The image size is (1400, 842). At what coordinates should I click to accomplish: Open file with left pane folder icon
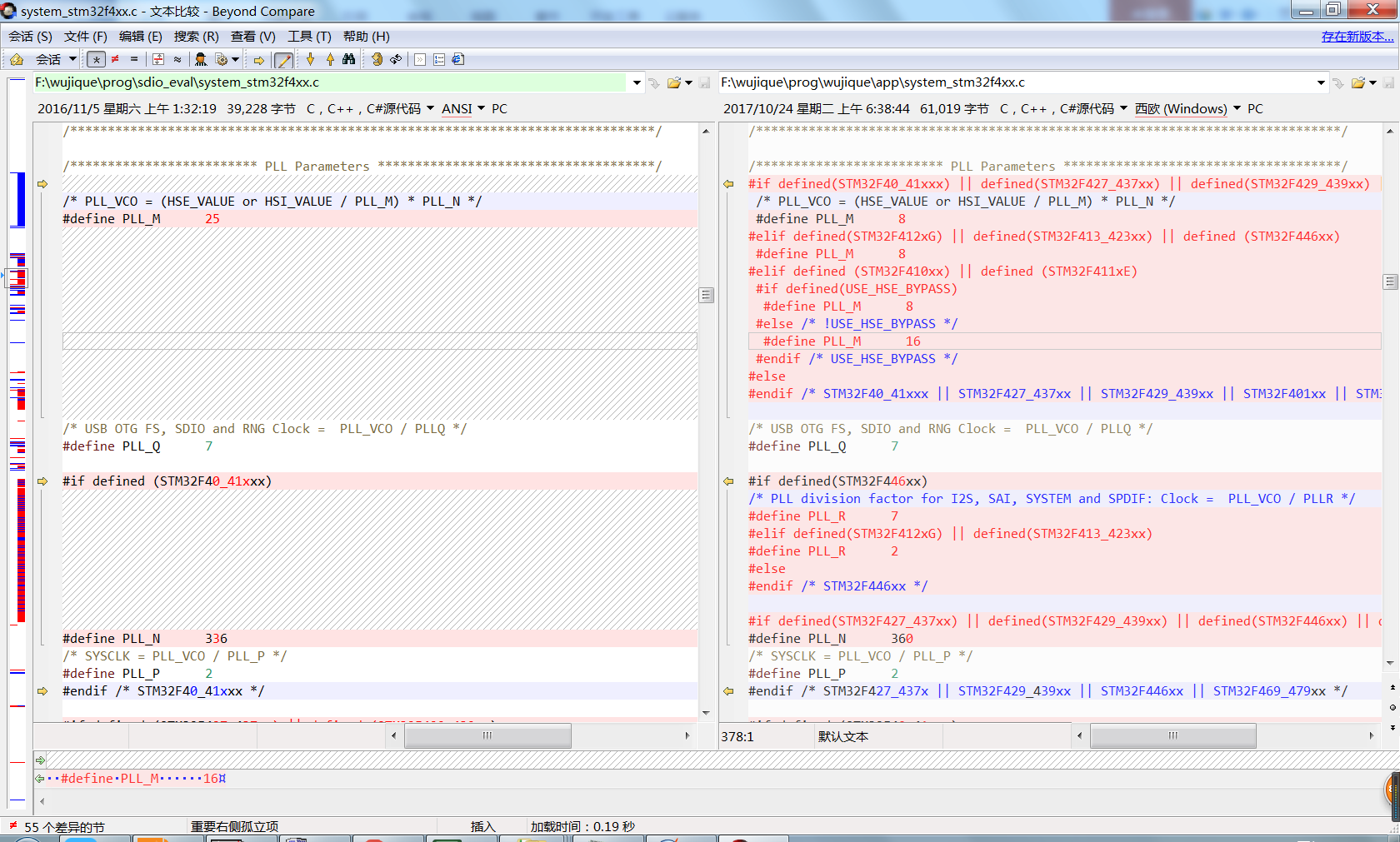coord(674,82)
